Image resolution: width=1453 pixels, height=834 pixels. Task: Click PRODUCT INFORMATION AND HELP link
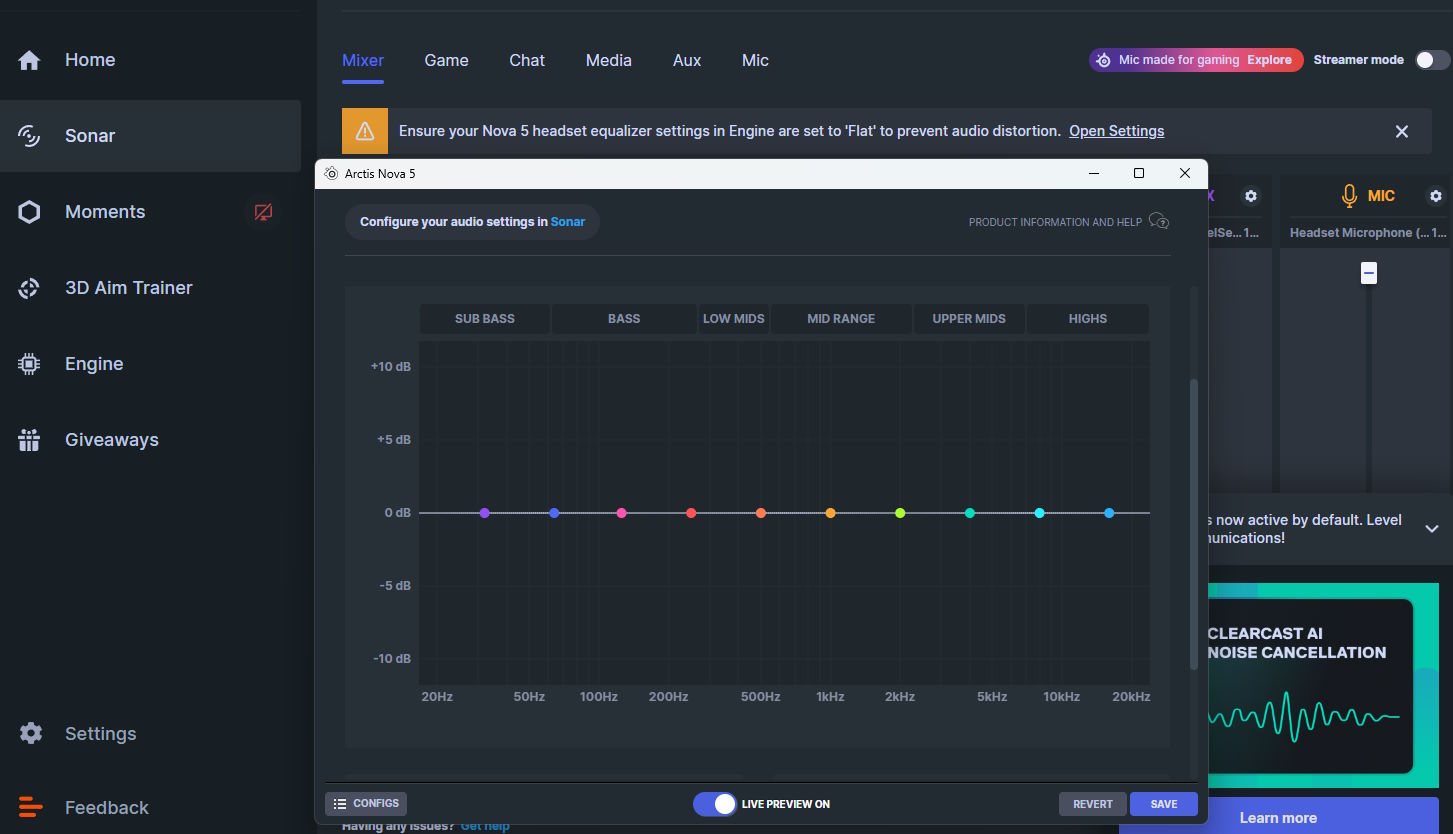[1055, 222]
